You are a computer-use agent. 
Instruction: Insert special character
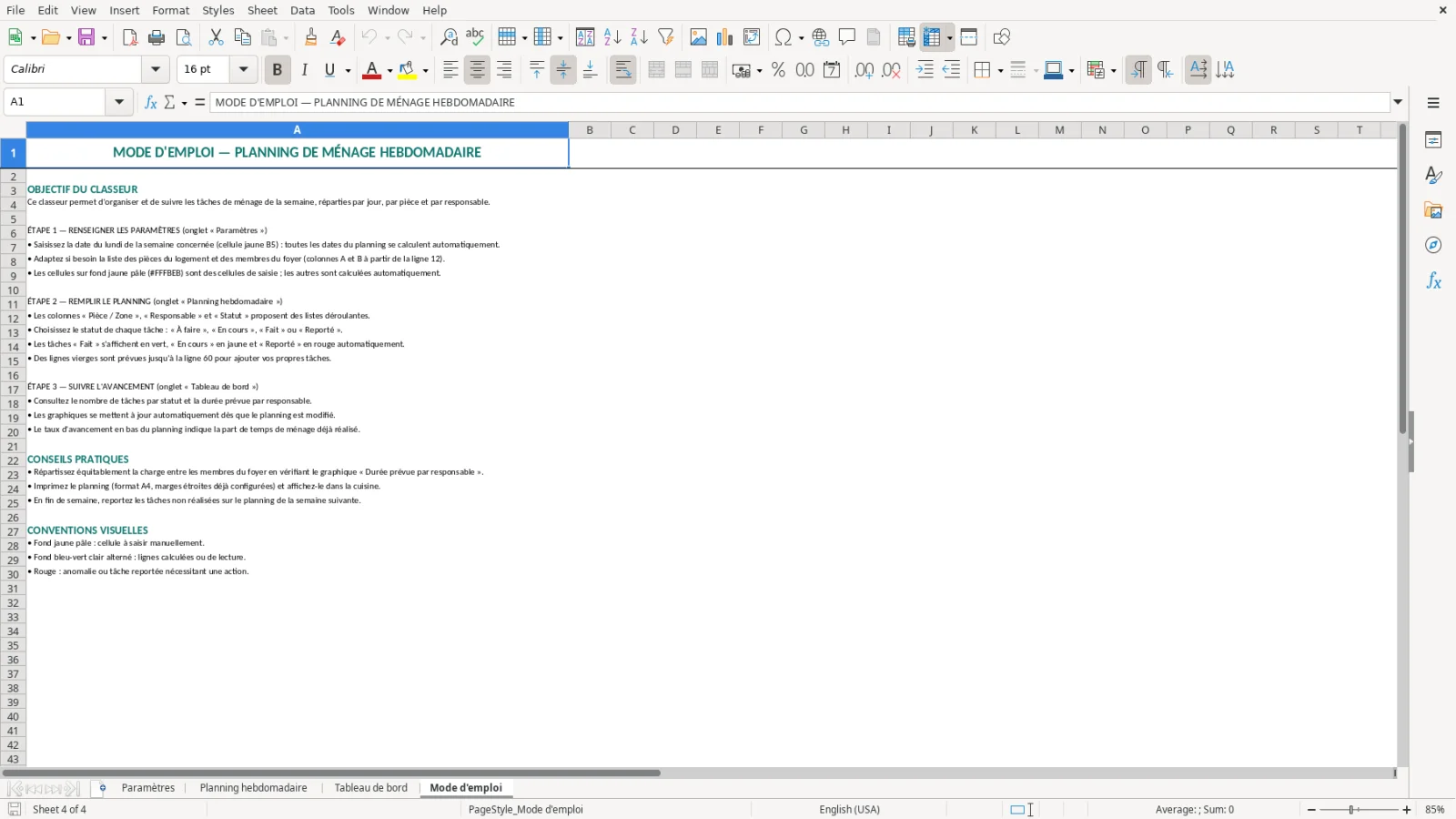(783, 37)
